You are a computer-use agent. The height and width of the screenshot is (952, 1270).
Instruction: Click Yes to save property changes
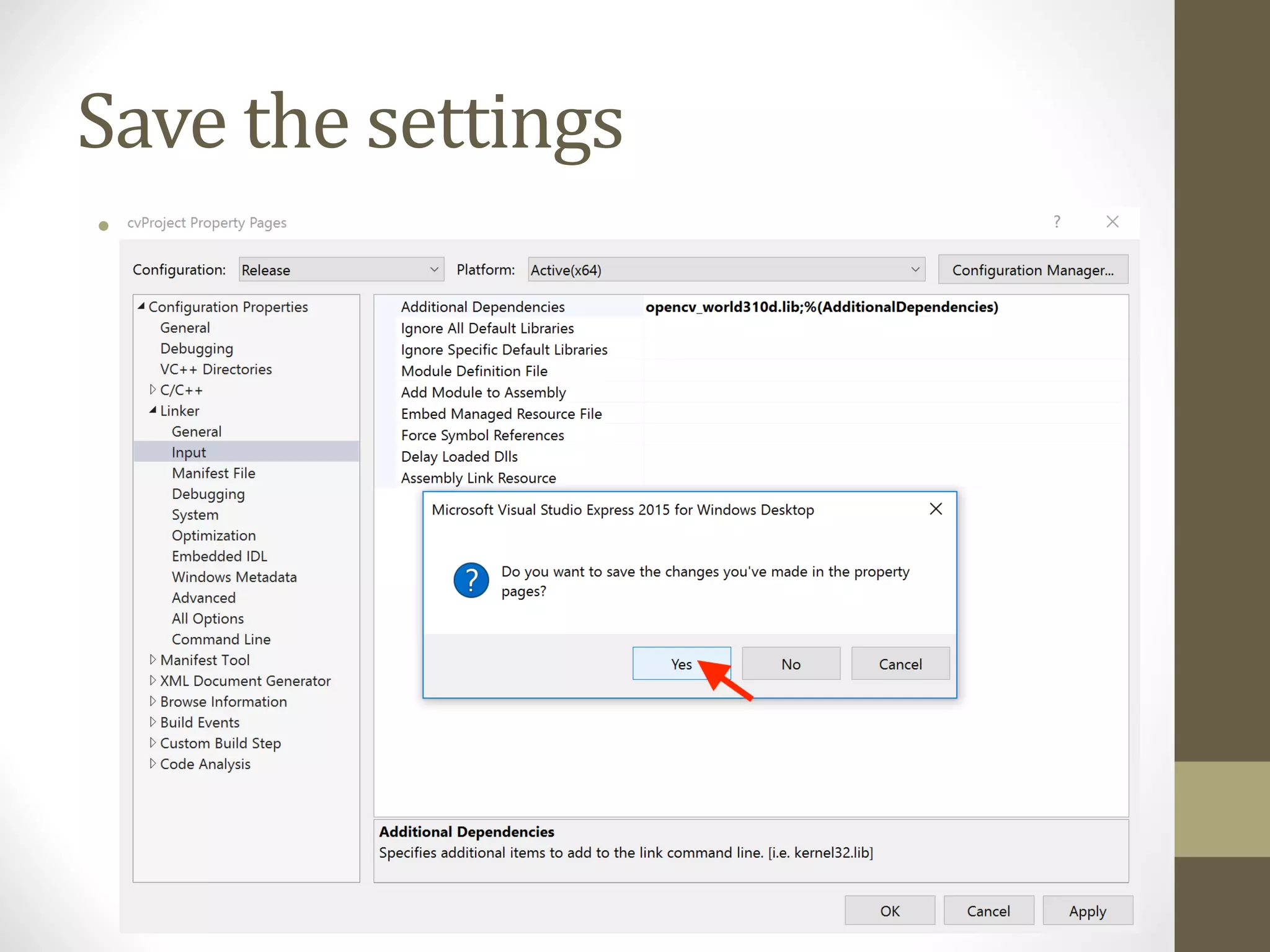click(x=681, y=664)
